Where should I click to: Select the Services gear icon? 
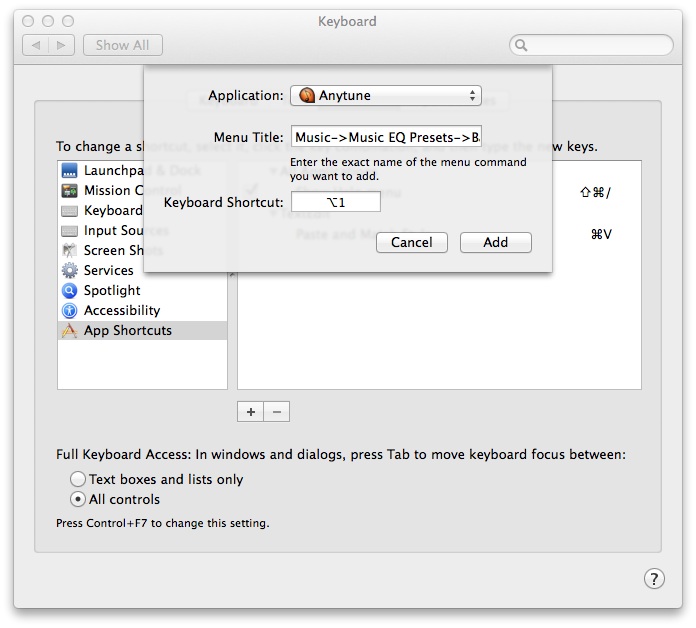(x=69, y=270)
